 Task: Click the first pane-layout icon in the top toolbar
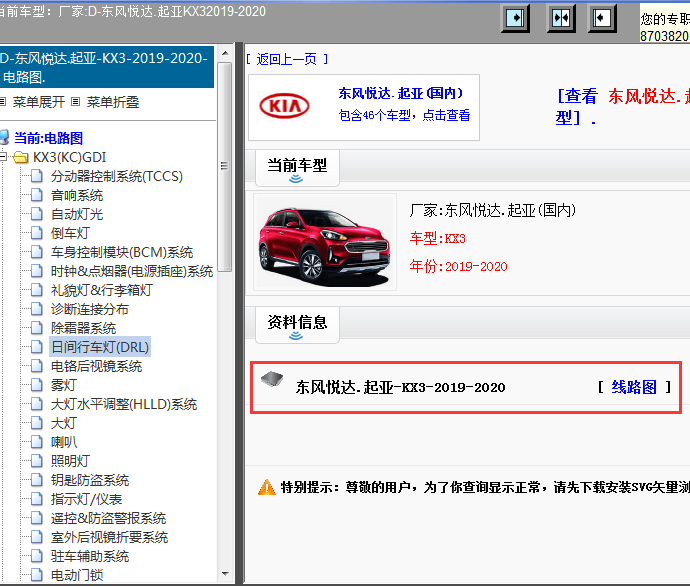tap(515, 18)
